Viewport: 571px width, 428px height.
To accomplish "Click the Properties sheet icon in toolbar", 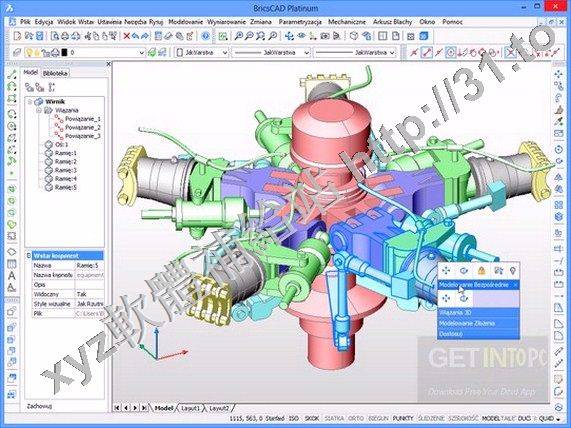I will (158, 36).
